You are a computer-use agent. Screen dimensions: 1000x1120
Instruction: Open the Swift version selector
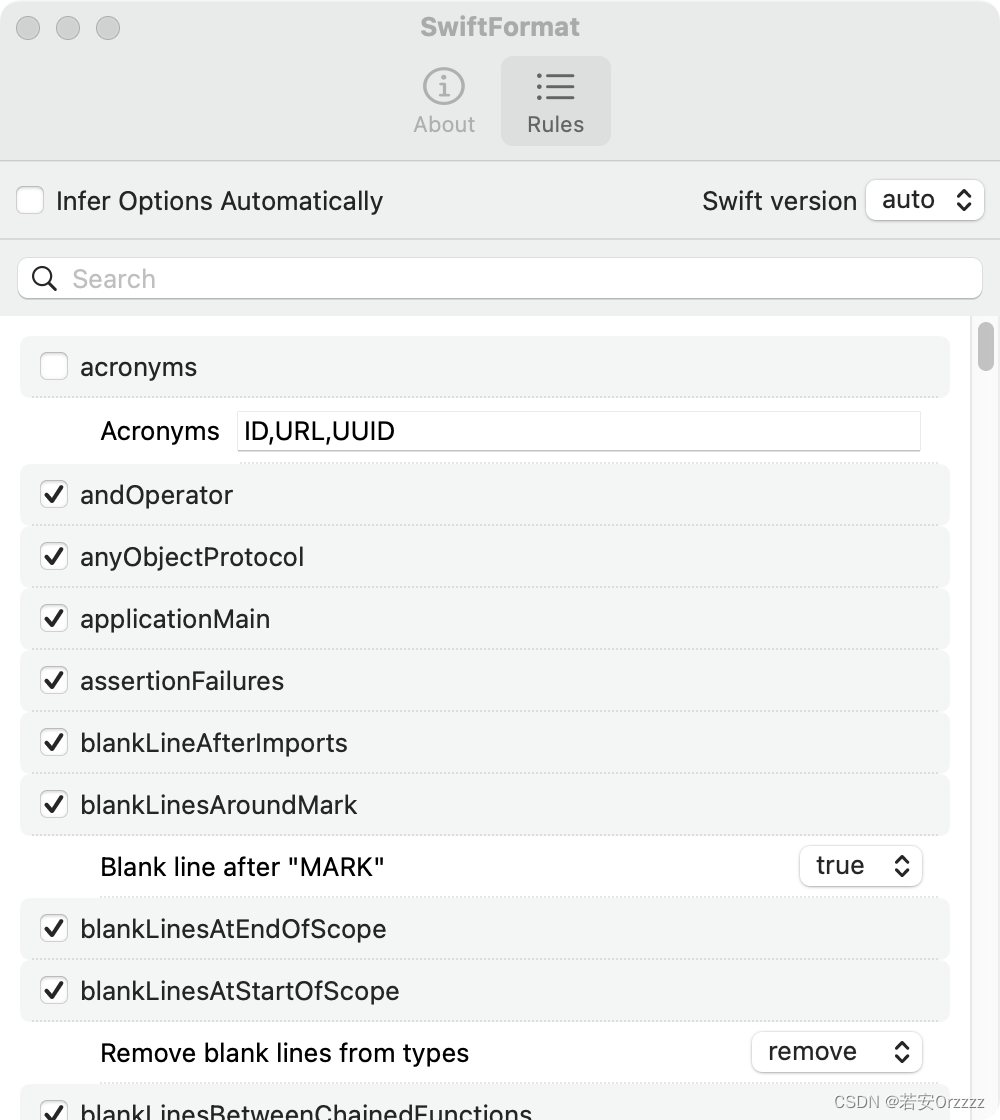(x=924, y=200)
